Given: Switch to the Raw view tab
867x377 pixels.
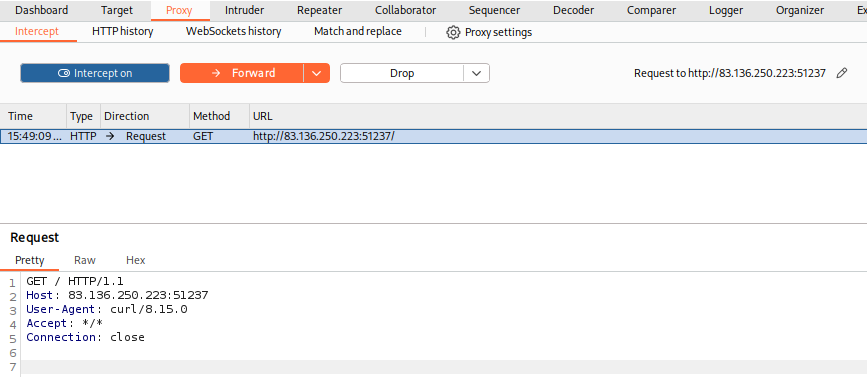Looking at the screenshot, I should pyautogui.click(x=85, y=260).
